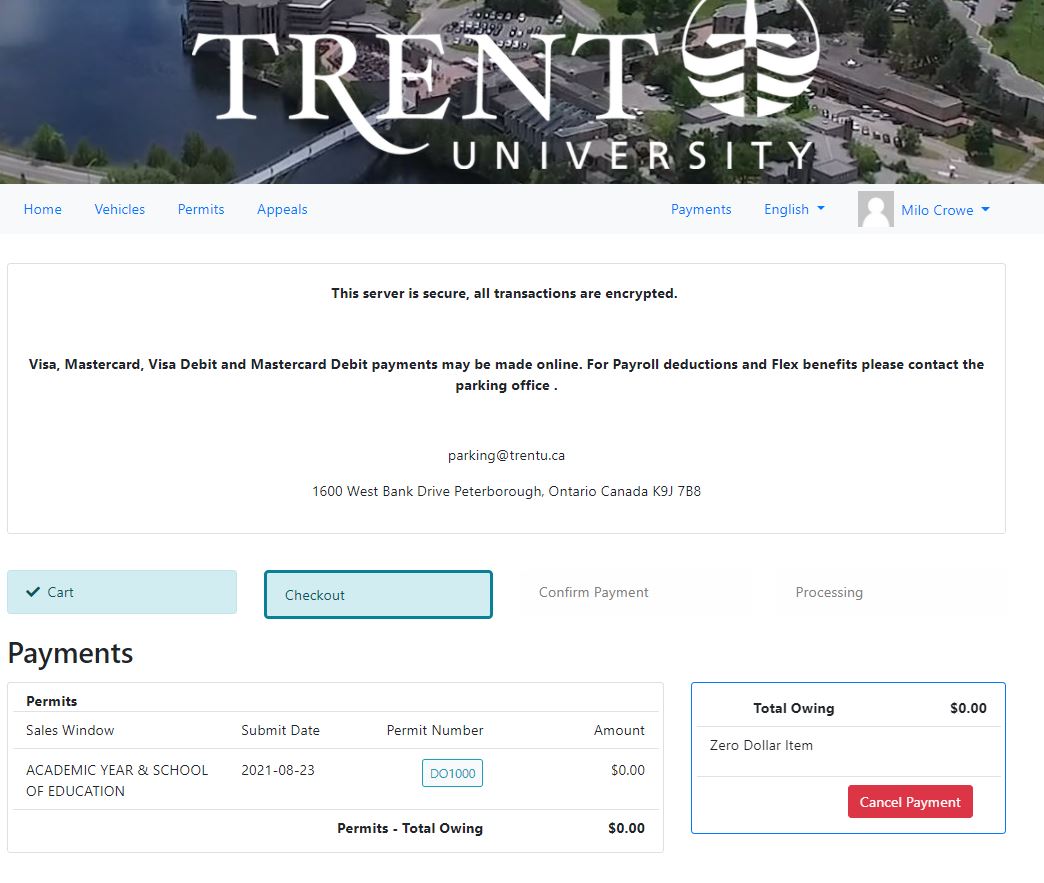Click the Payments page heading
Viewport: 1044px width, 883px height.
70,653
